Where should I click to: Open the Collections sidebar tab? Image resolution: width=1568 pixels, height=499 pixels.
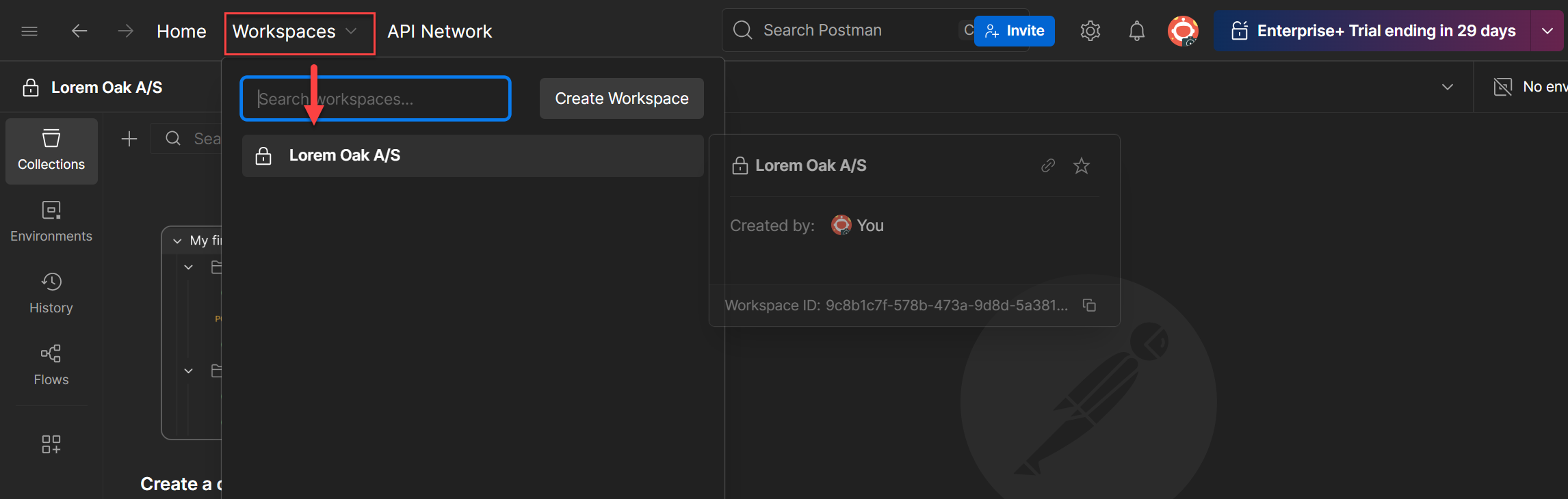(x=51, y=151)
